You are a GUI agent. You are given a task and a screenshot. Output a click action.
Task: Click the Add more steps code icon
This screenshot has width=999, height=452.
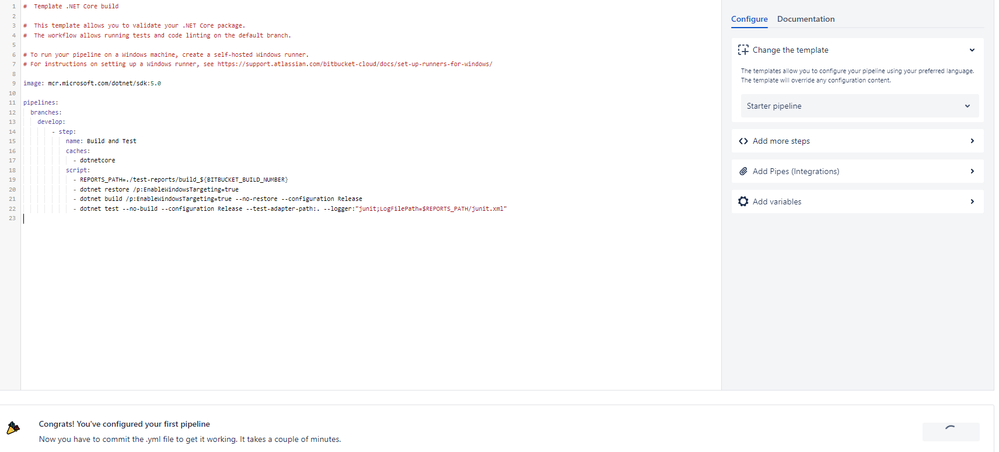pyautogui.click(x=743, y=141)
